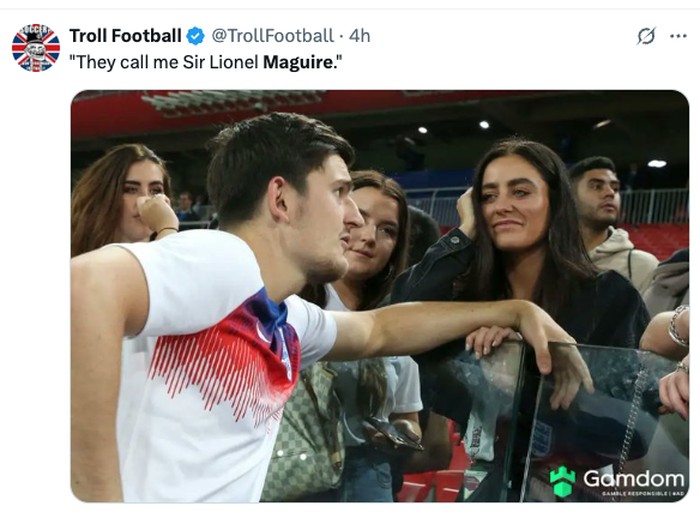Click the green Gamdom logo icon

click(x=563, y=481)
